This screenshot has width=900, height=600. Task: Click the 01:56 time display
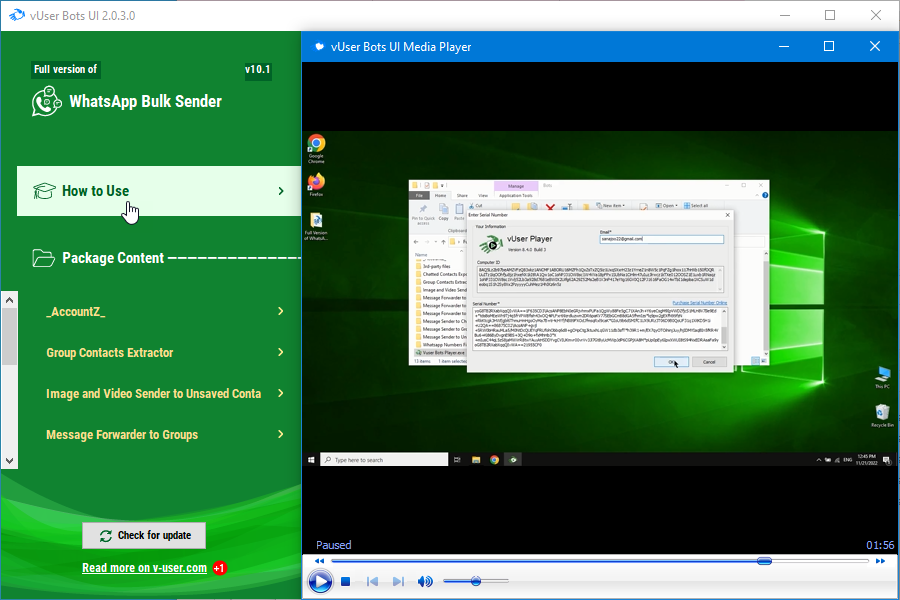[x=880, y=545]
